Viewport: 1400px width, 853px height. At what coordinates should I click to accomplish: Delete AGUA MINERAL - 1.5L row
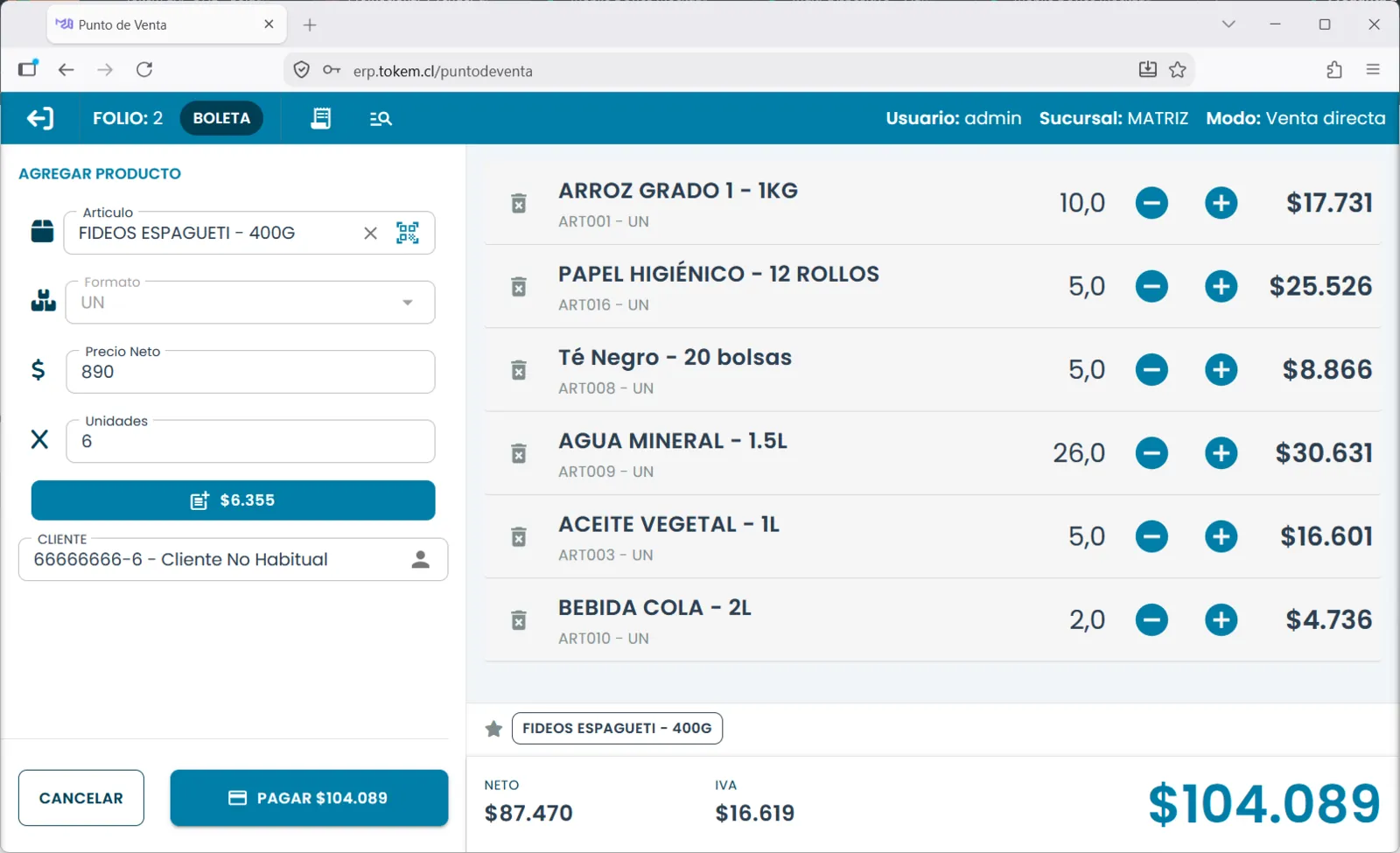point(519,453)
